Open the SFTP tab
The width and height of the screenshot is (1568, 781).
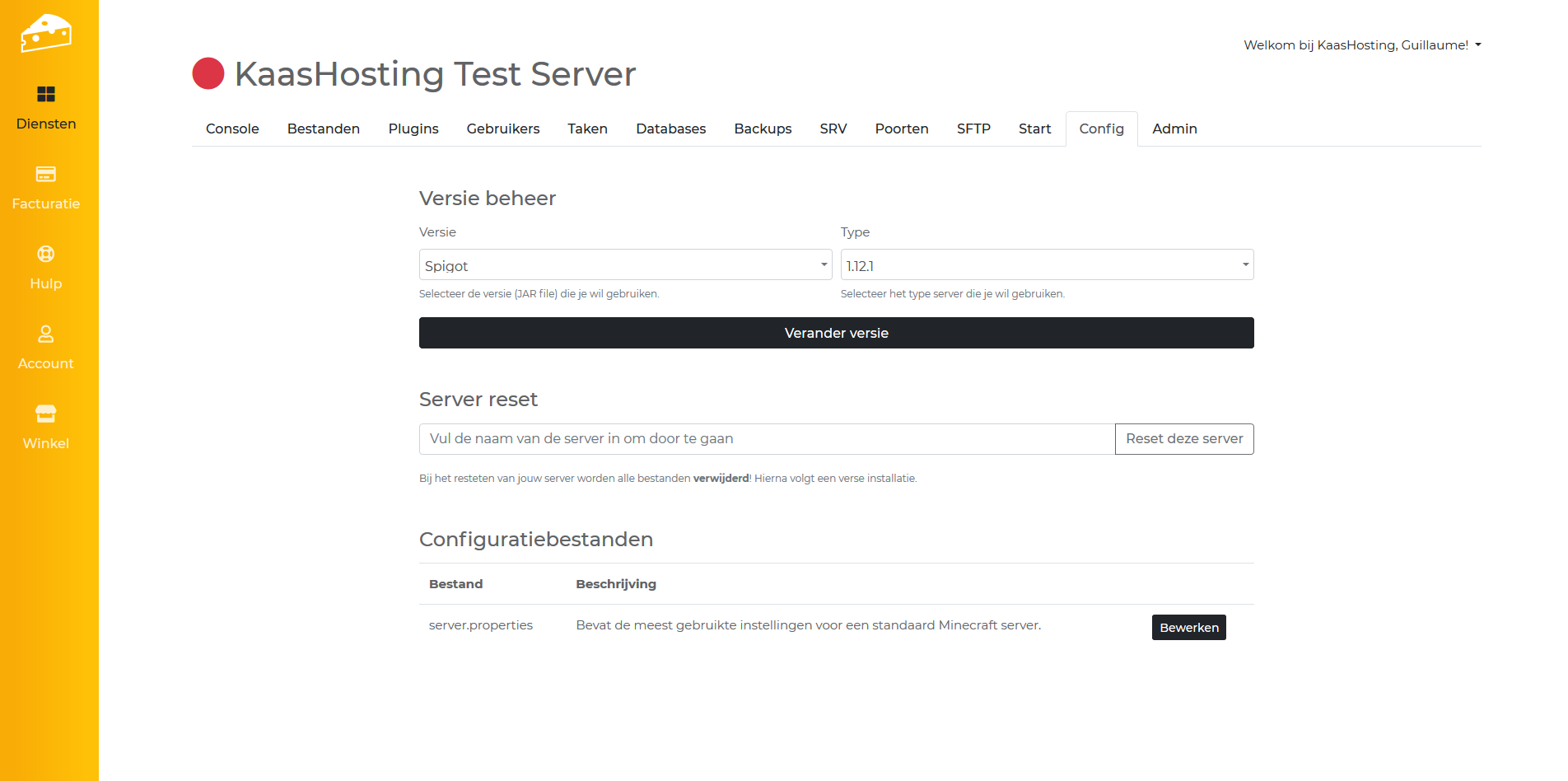973,129
